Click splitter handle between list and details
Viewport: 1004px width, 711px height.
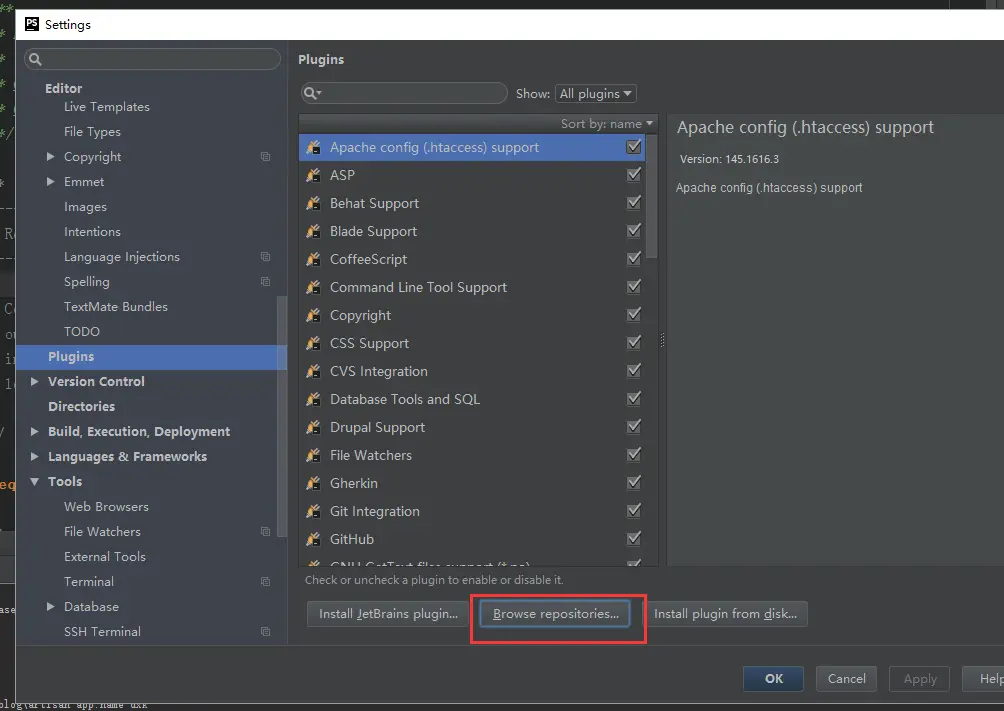[x=662, y=340]
